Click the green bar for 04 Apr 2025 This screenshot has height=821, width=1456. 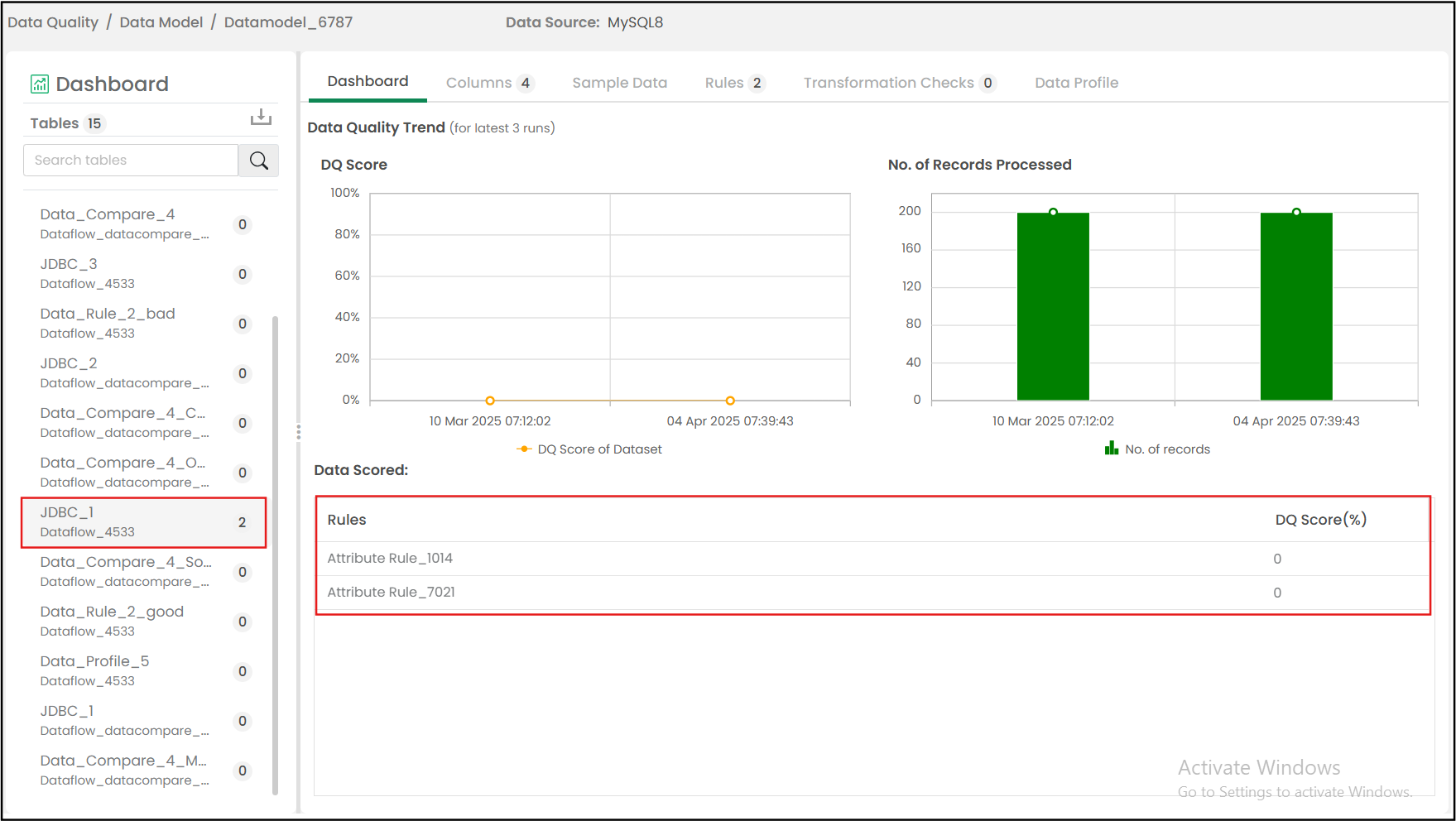coord(1296,306)
